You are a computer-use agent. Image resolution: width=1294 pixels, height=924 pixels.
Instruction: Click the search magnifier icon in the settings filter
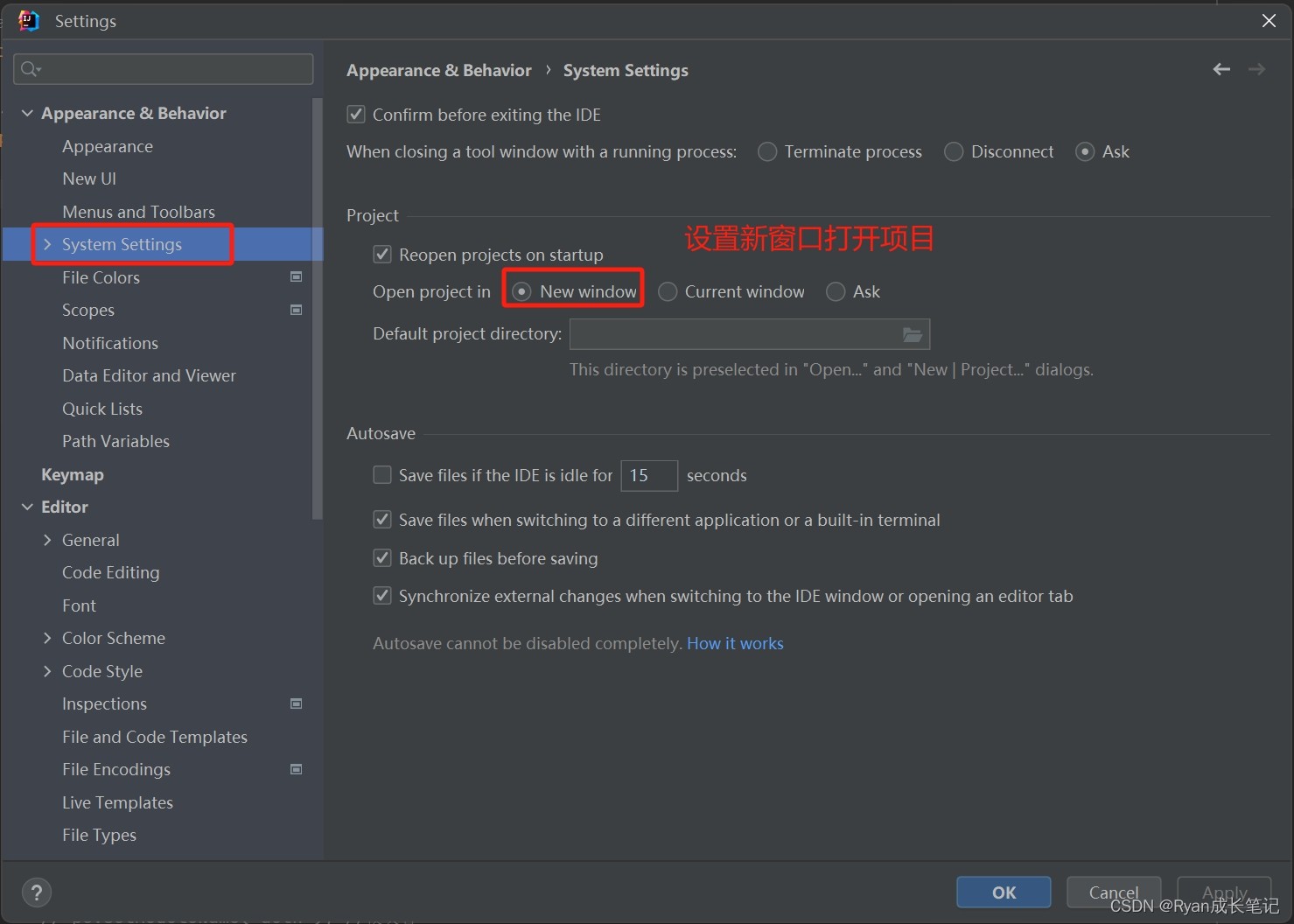pos(31,69)
